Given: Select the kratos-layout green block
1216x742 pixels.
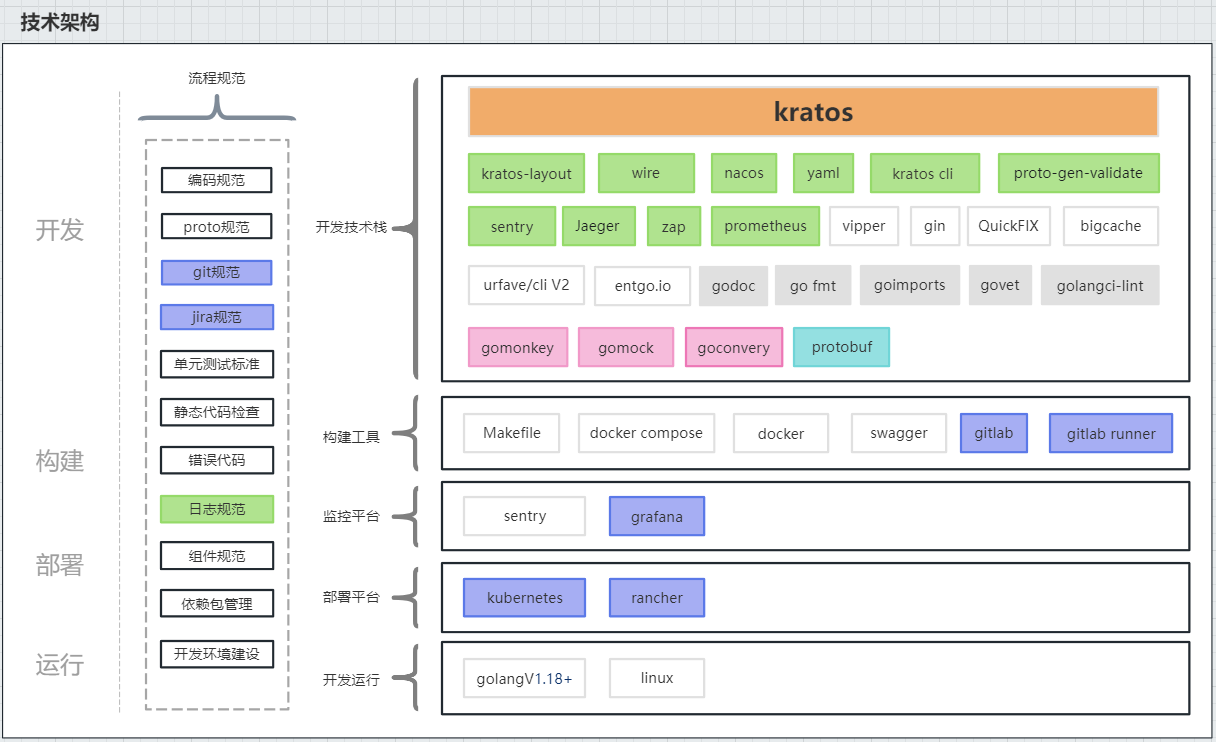Looking at the screenshot, I should click(x=526, y=173).
